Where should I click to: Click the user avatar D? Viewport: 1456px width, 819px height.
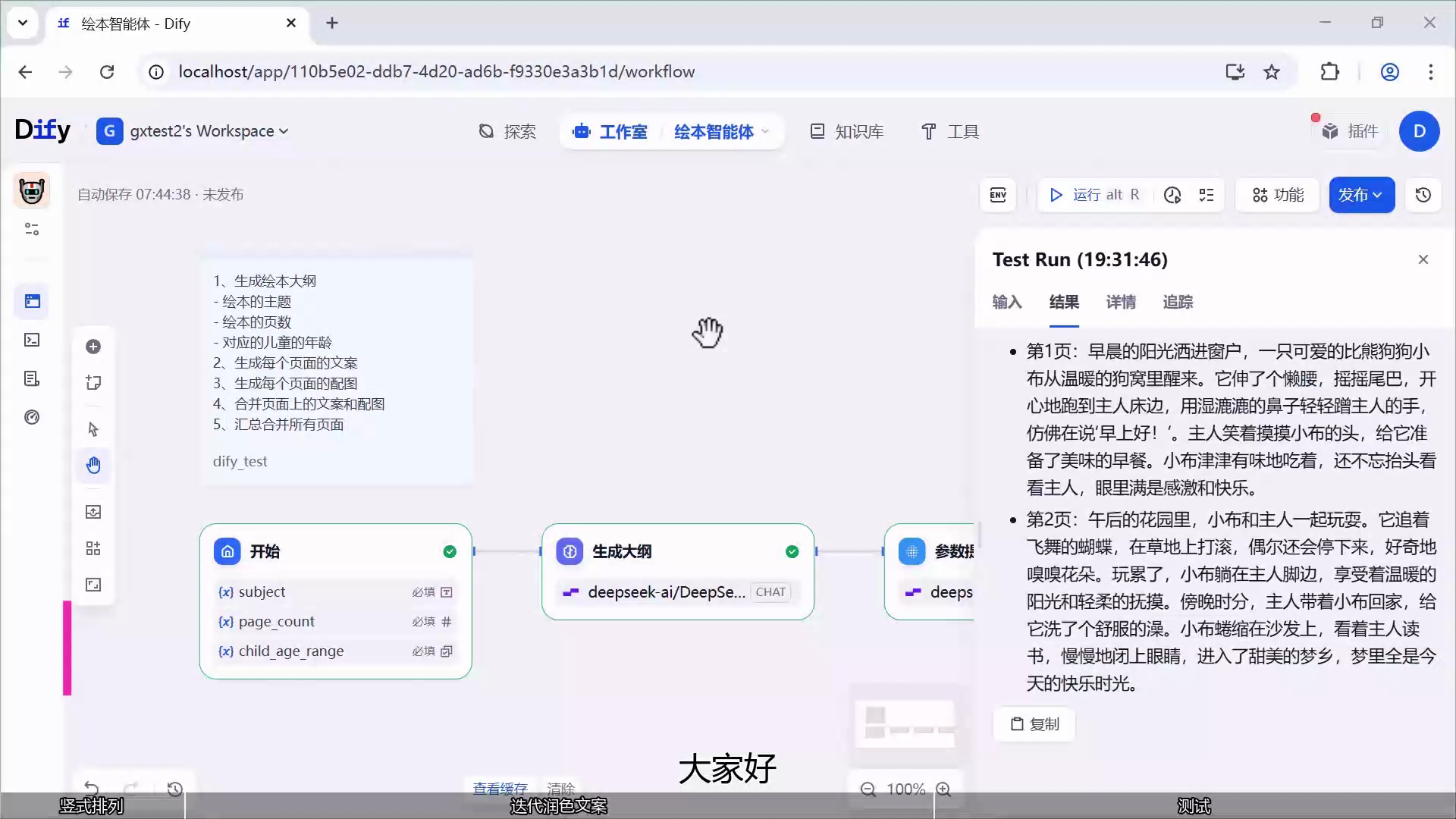point(1420,131)
